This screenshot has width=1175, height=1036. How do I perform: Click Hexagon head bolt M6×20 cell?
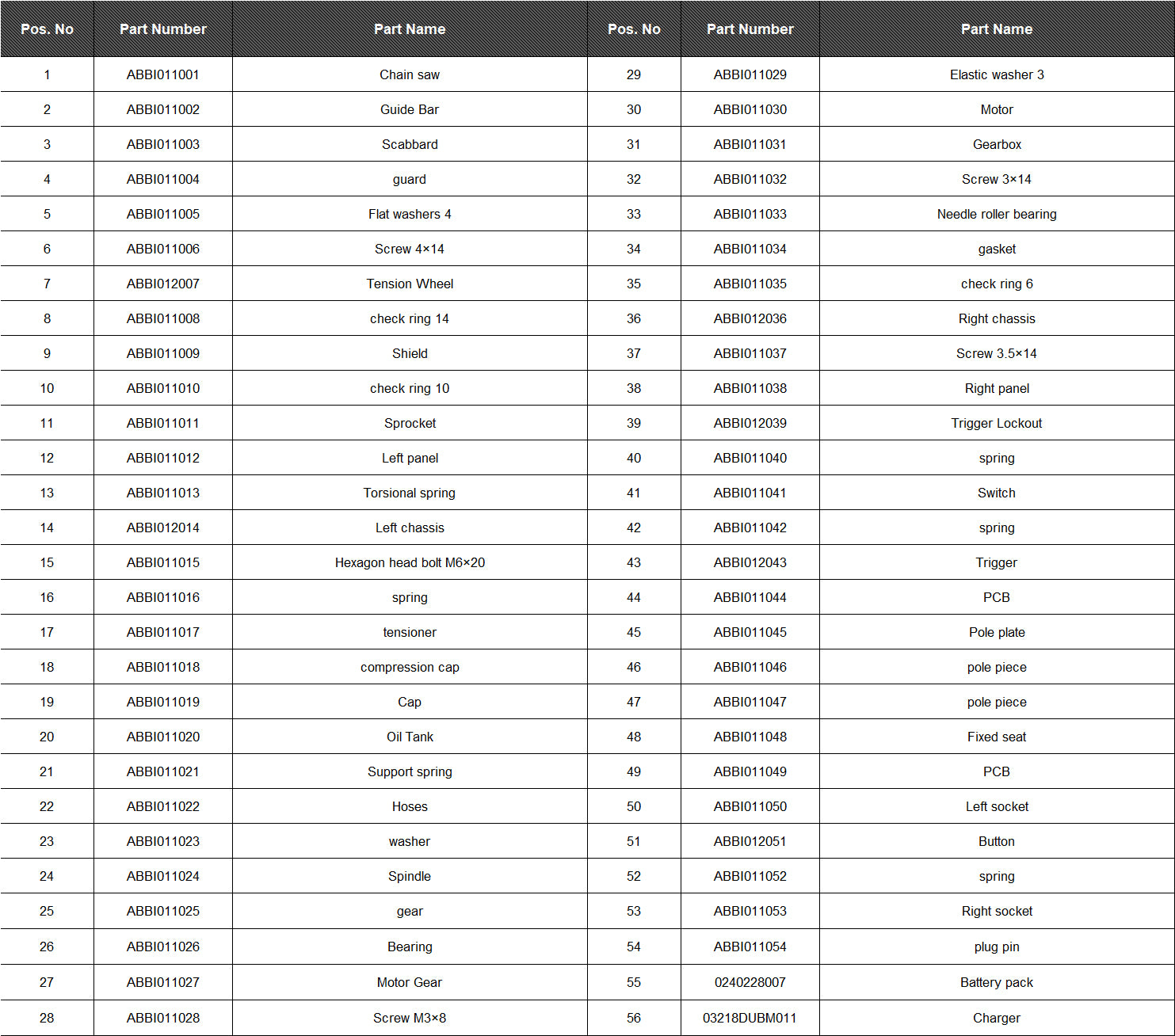(x=410, y=562)
